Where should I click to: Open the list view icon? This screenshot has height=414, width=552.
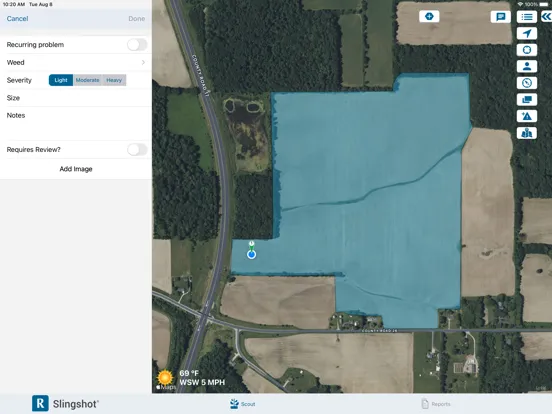(x=527, y=17)
